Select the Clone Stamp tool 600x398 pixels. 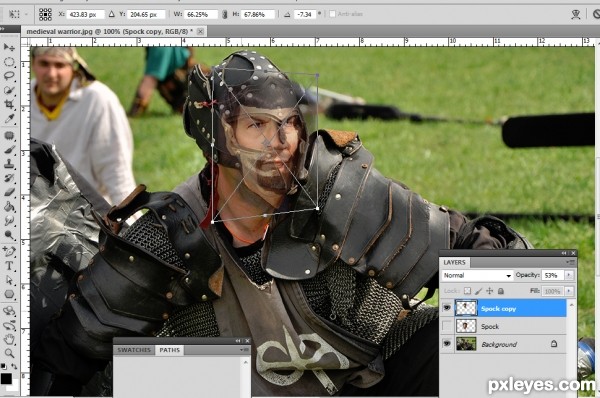point(9,164)
